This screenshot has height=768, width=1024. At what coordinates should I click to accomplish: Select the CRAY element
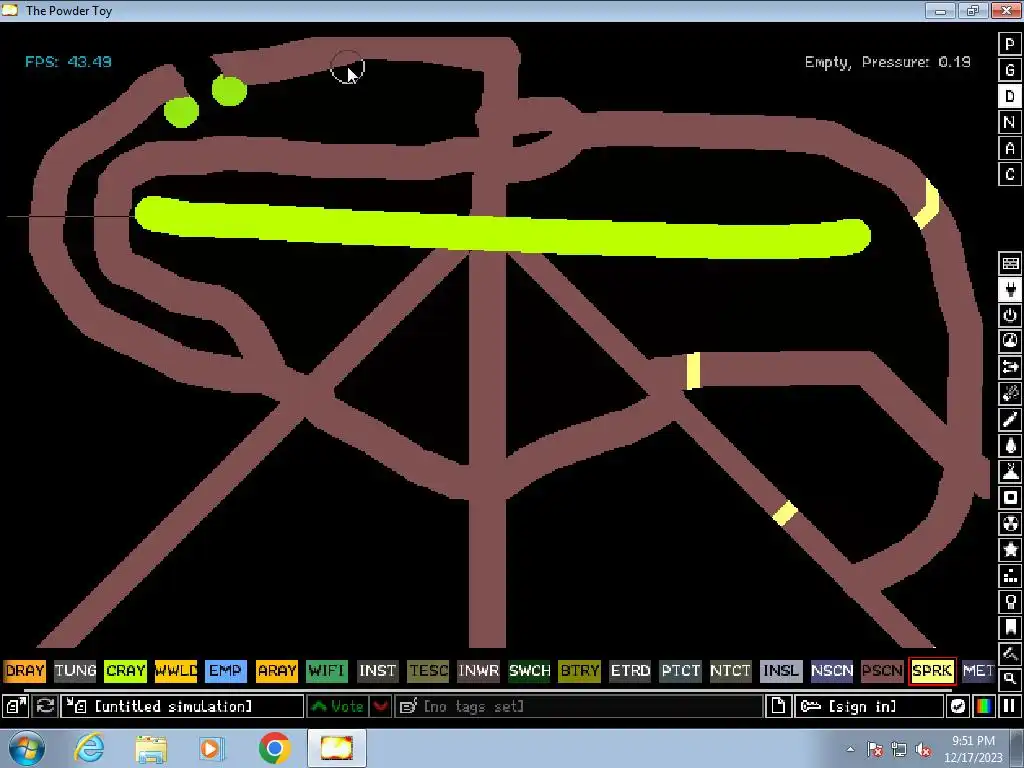[x=125, y=671]
